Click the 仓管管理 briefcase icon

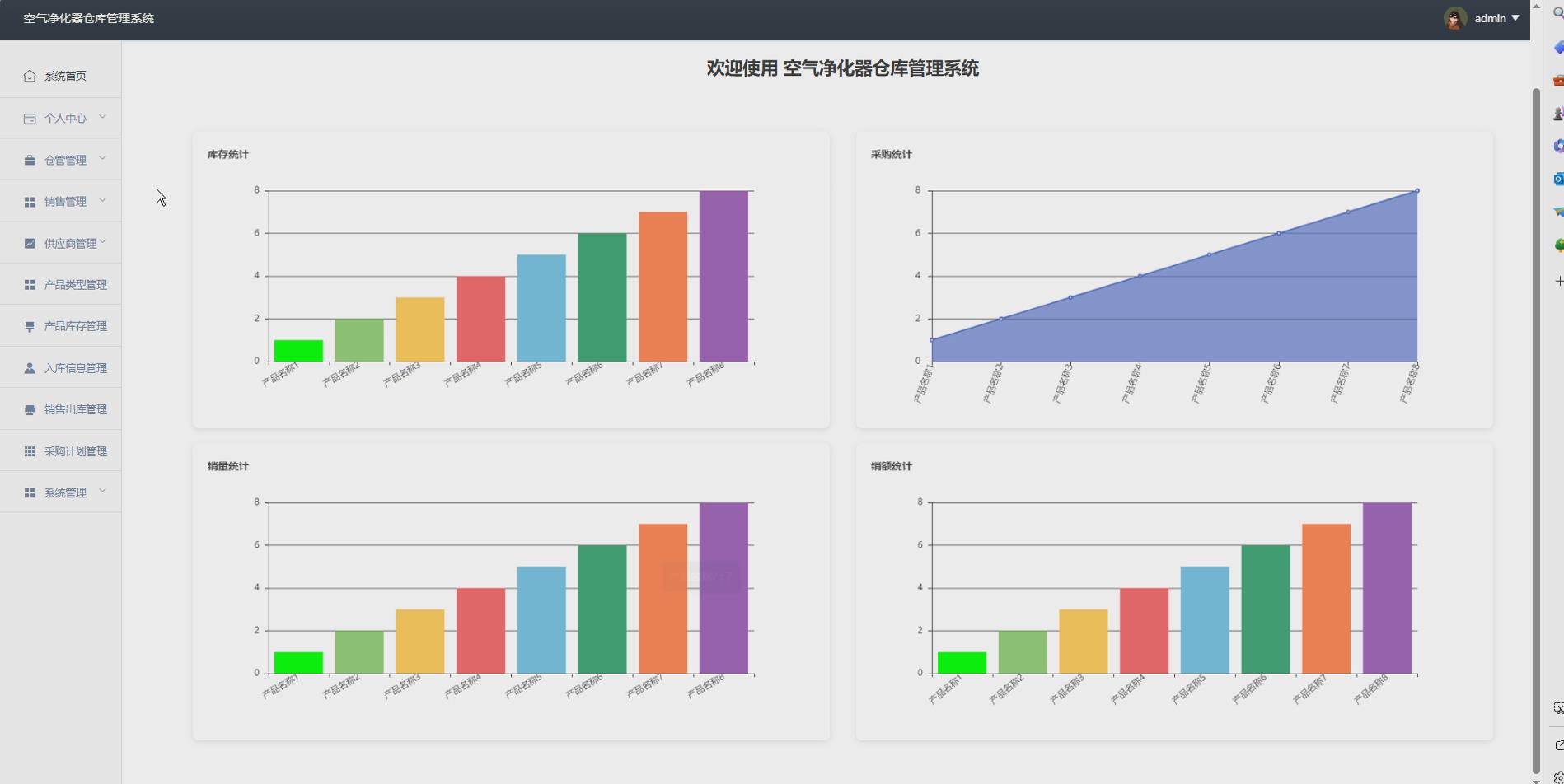tap(30, 161)
